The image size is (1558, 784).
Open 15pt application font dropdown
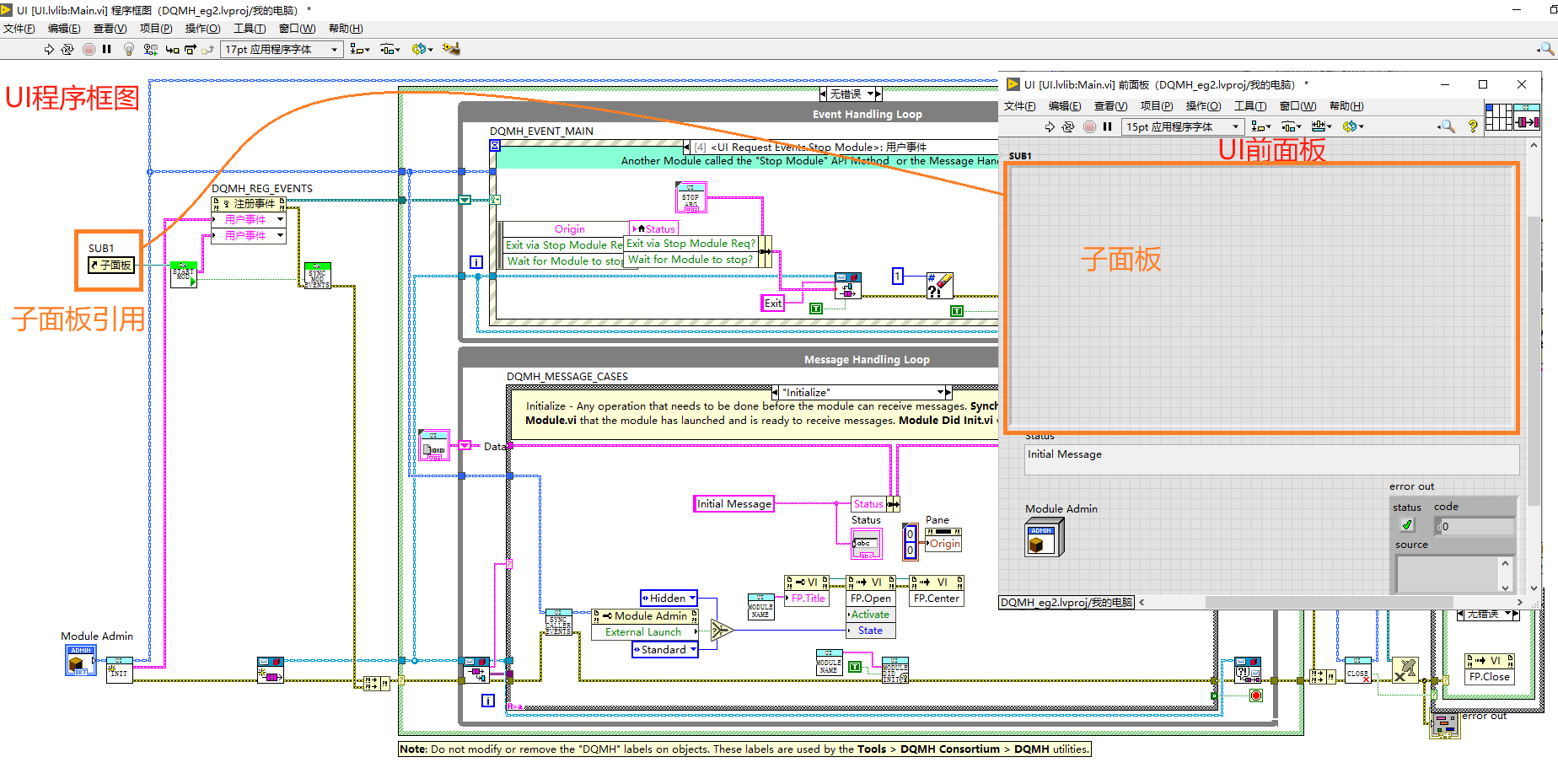pyautogui.click(x=1184, y=126)
